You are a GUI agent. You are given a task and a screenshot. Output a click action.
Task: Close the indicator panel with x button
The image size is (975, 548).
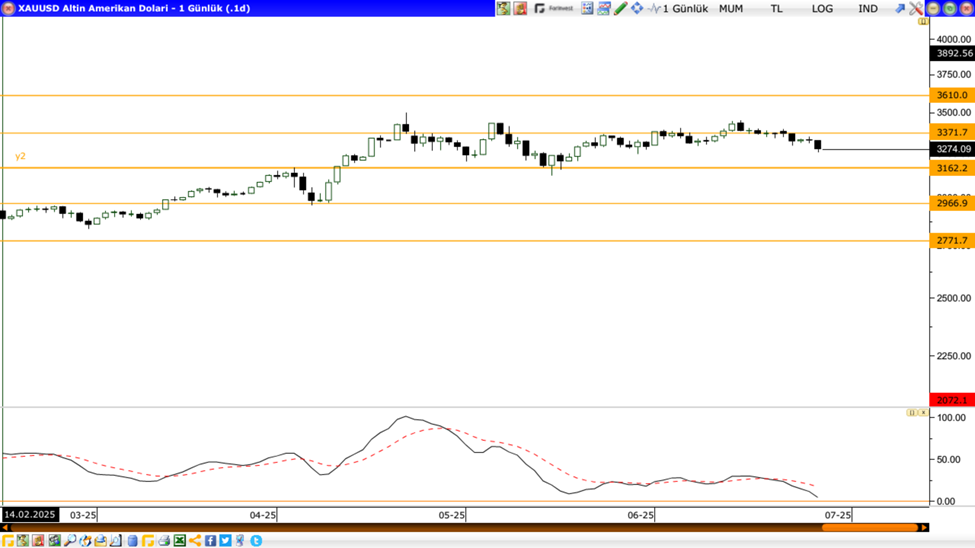922,412
